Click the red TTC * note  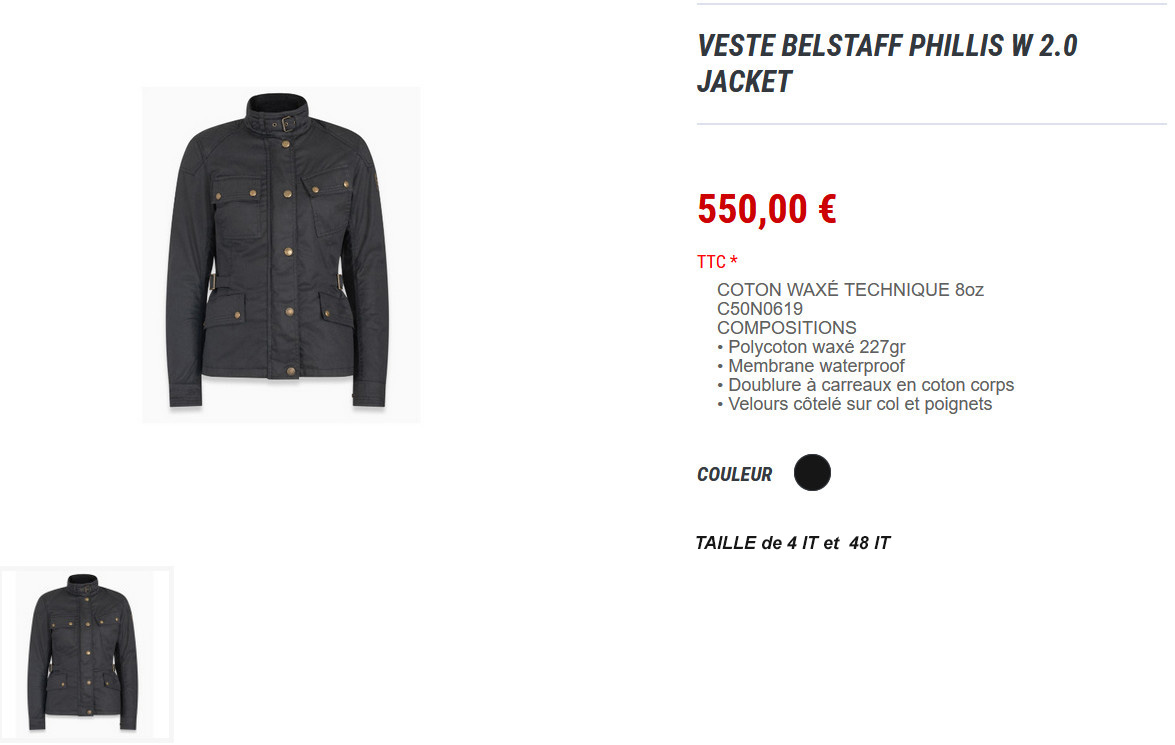pyautogui.click(x=717, y=262)
